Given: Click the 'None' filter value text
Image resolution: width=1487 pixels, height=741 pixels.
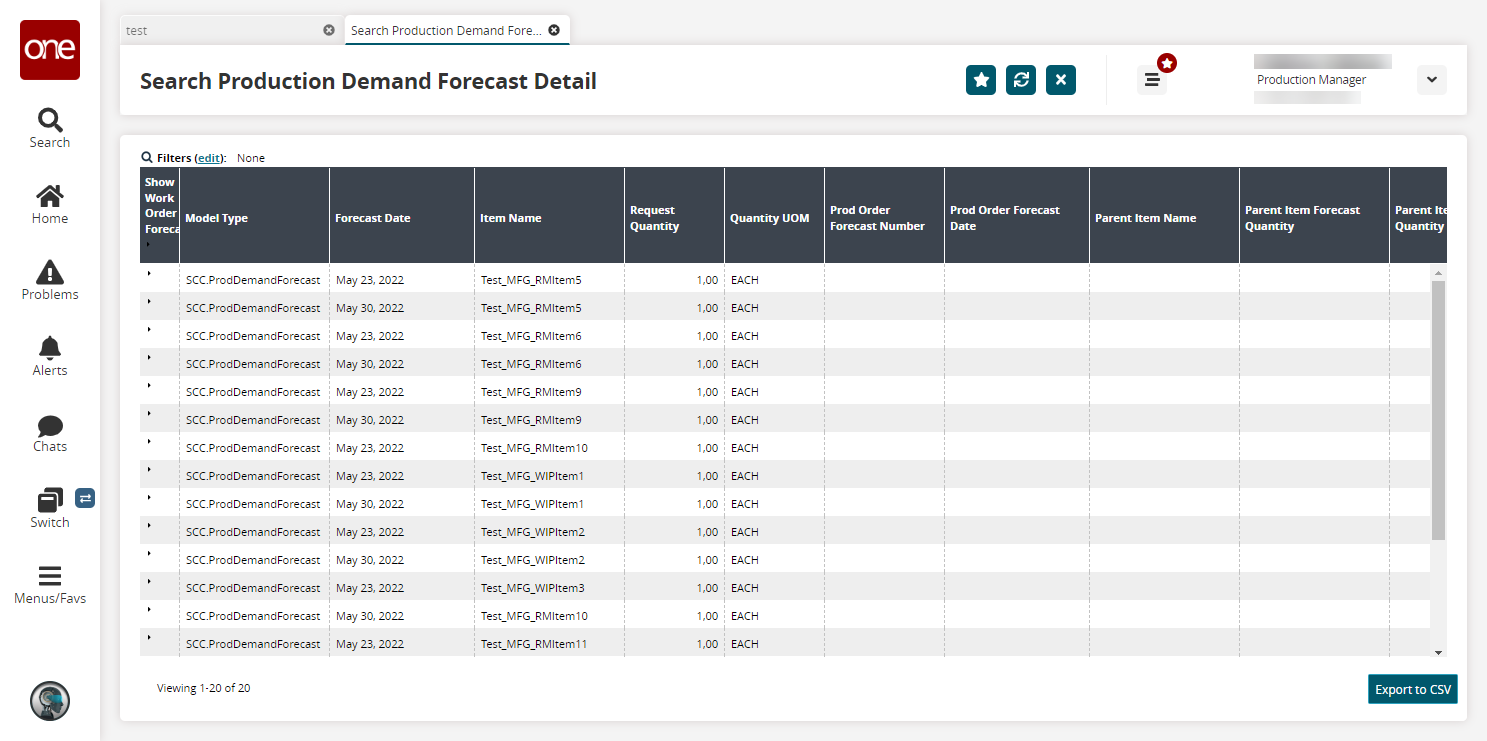Looking at the screenshot, I should click(251, 158).
